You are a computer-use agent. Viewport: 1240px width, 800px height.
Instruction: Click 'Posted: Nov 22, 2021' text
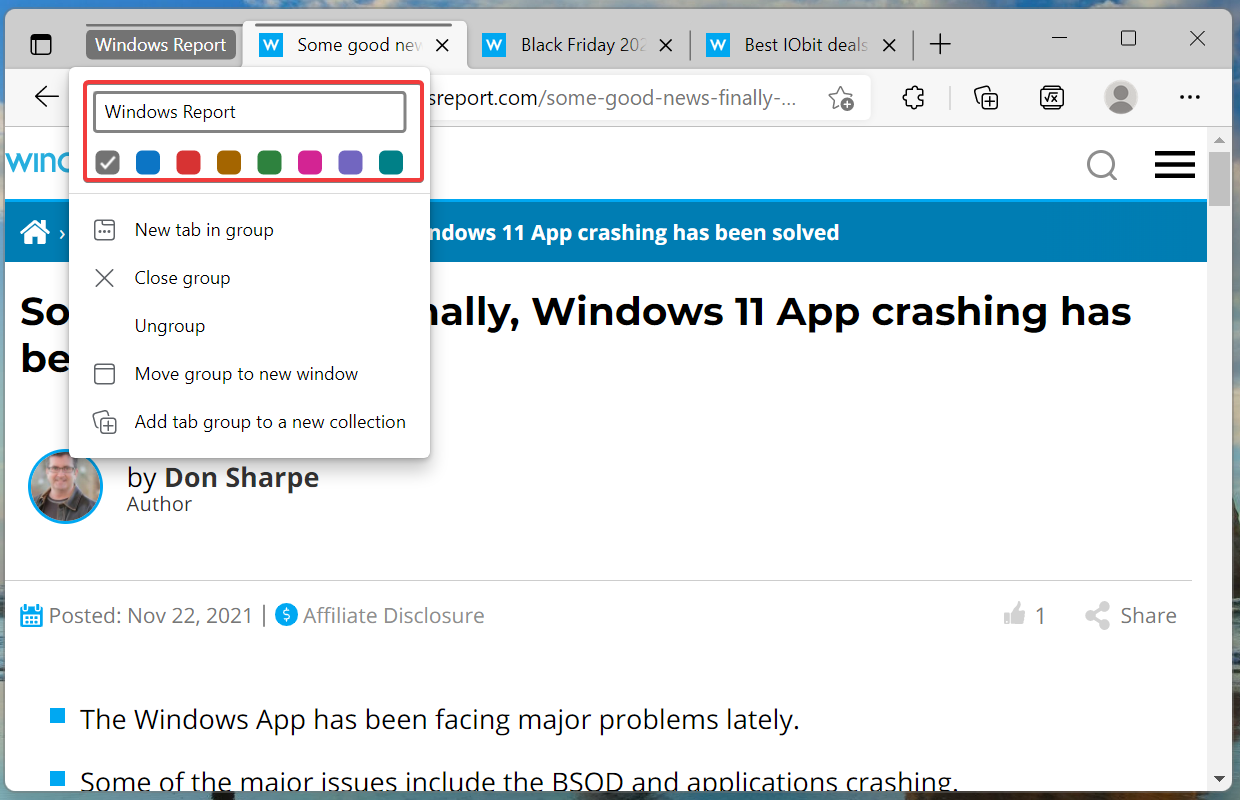(x=151, y=615)
